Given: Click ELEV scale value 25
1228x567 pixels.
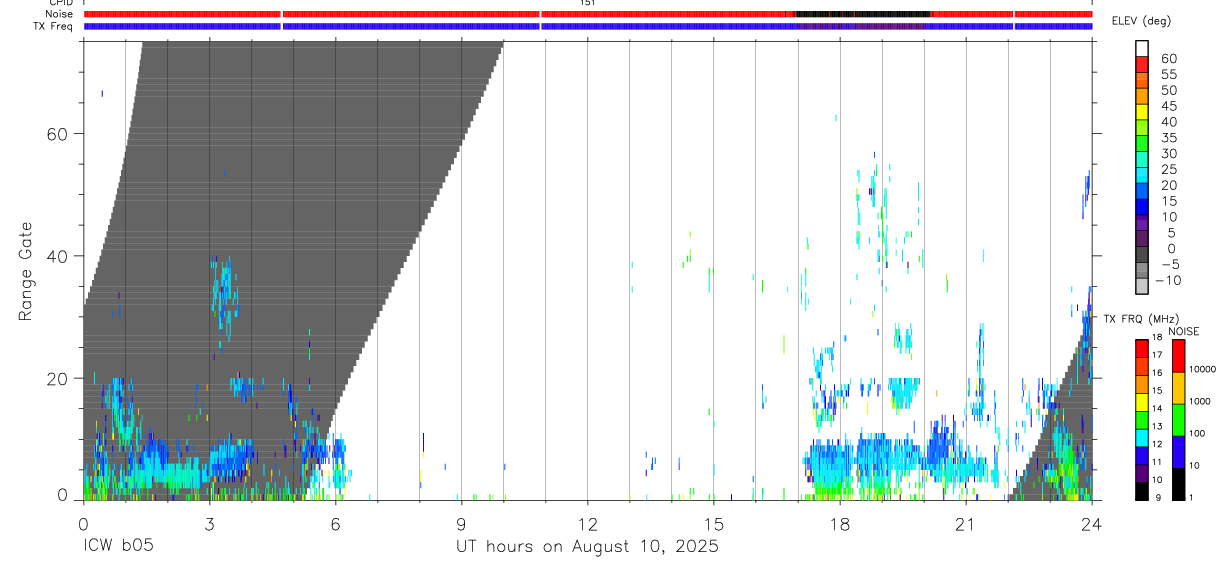Looking at the screenshot, I should (1168, 169).
